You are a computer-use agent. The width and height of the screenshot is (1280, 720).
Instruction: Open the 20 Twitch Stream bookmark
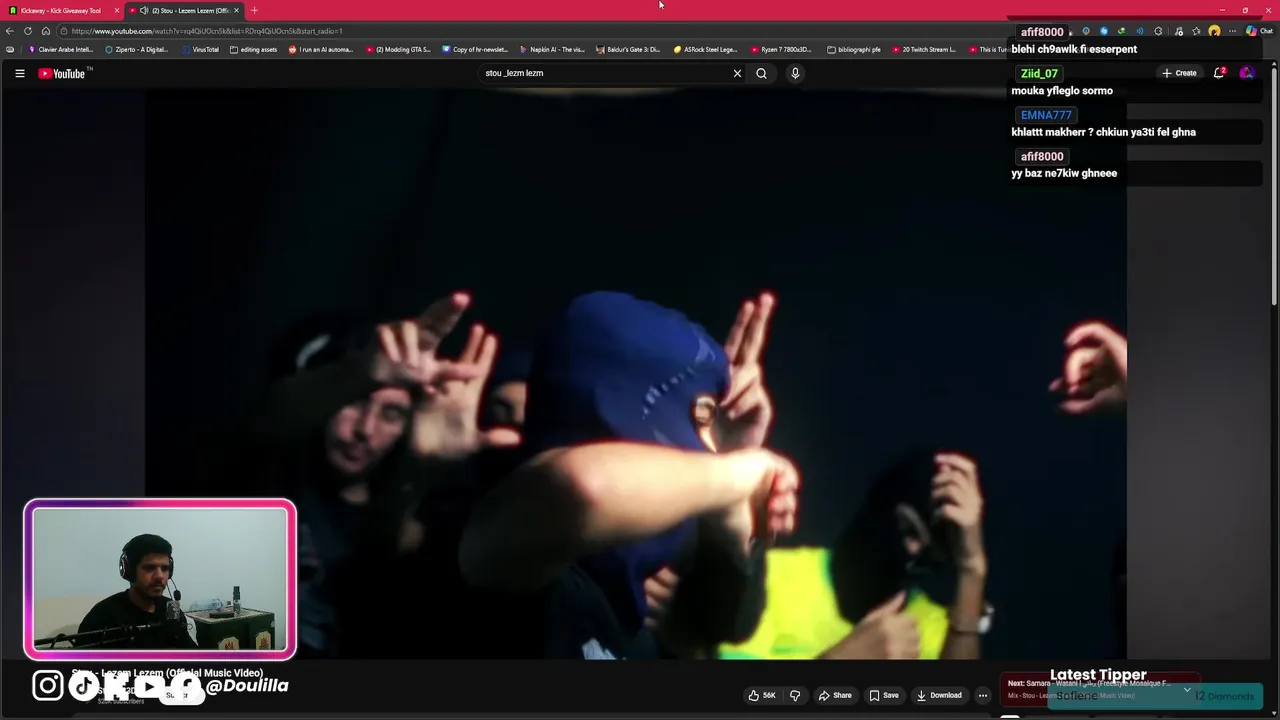pos(924,49)
